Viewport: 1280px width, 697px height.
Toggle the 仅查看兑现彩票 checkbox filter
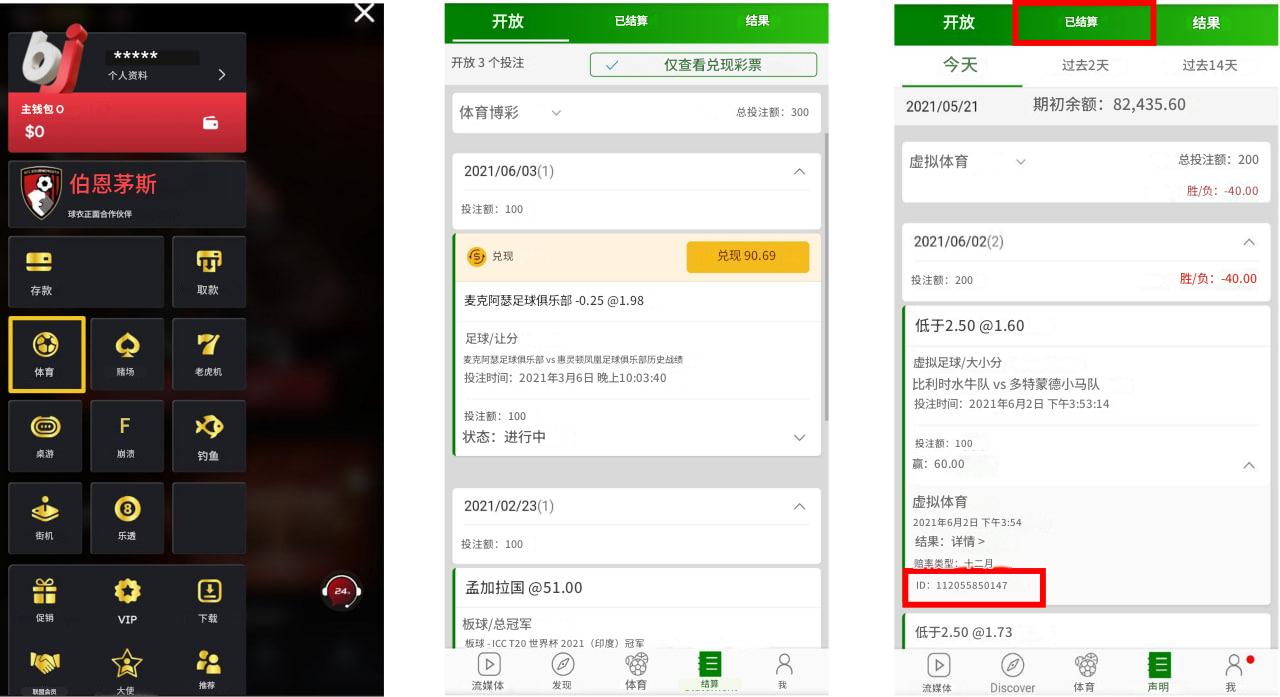click(703, 65)
